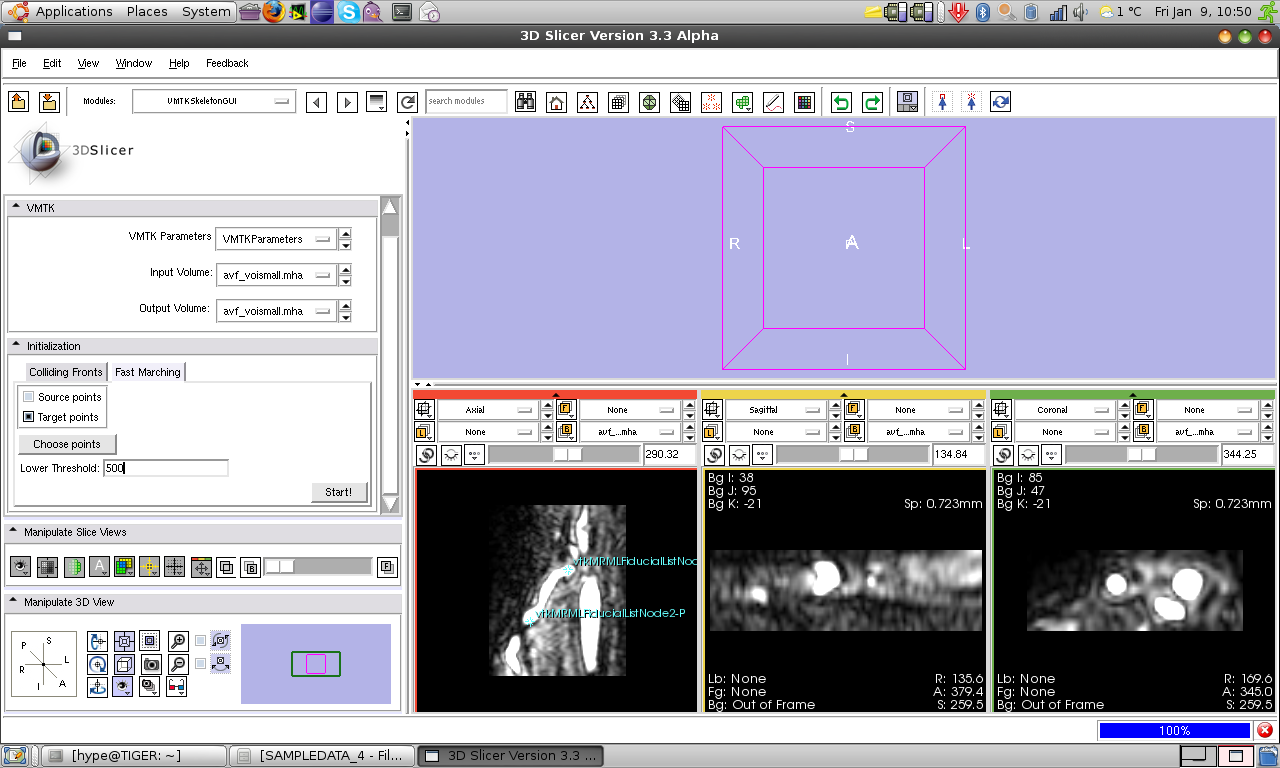Image resolution: width=1280 pixels, height=768 pixels.
Task: Click the Sagittal slice offset slider
Action: 852,455
